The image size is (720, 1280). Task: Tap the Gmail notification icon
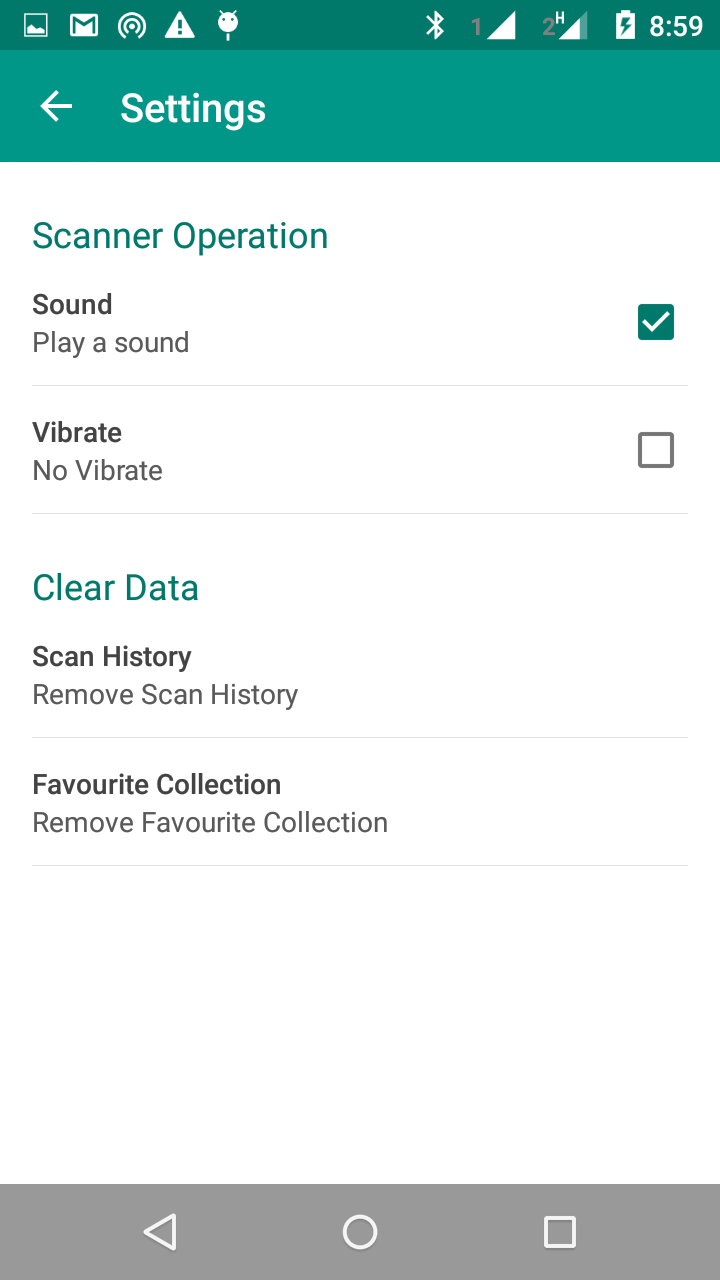point(84,25)
